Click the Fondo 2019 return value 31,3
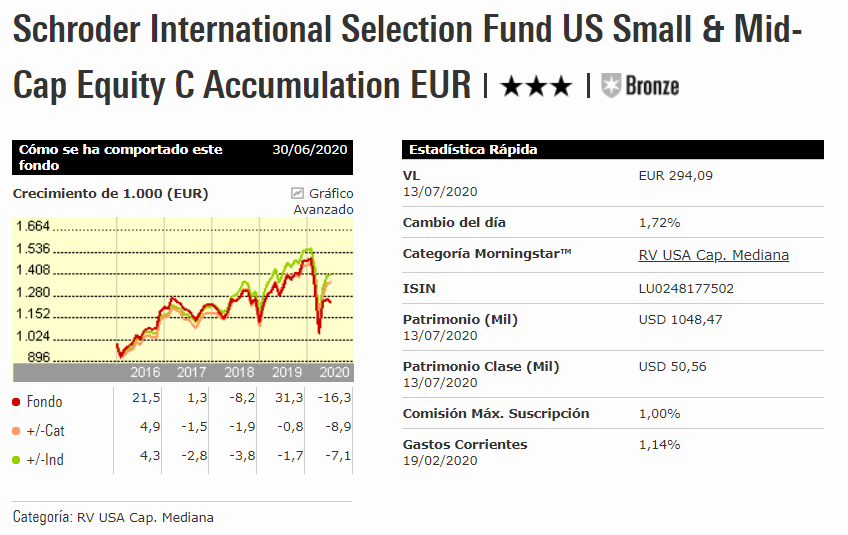Image resolution: width=848 pixels, height=535 pixels. click(289, 398)
